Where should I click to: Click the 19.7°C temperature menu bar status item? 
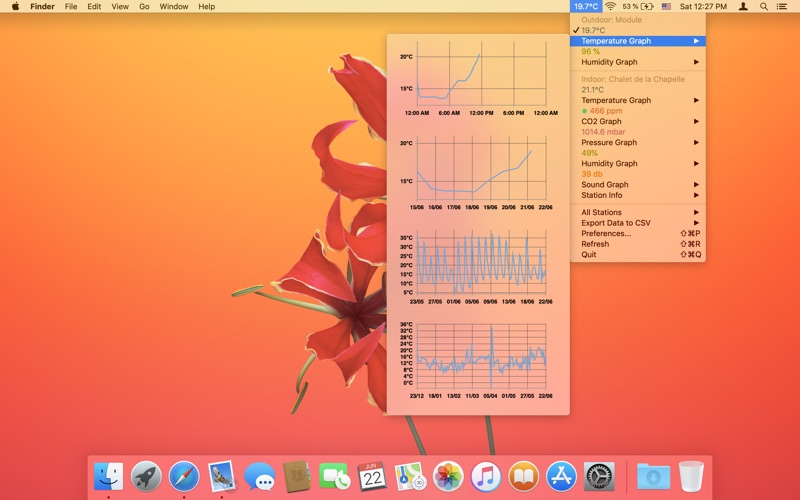point(586,6)
